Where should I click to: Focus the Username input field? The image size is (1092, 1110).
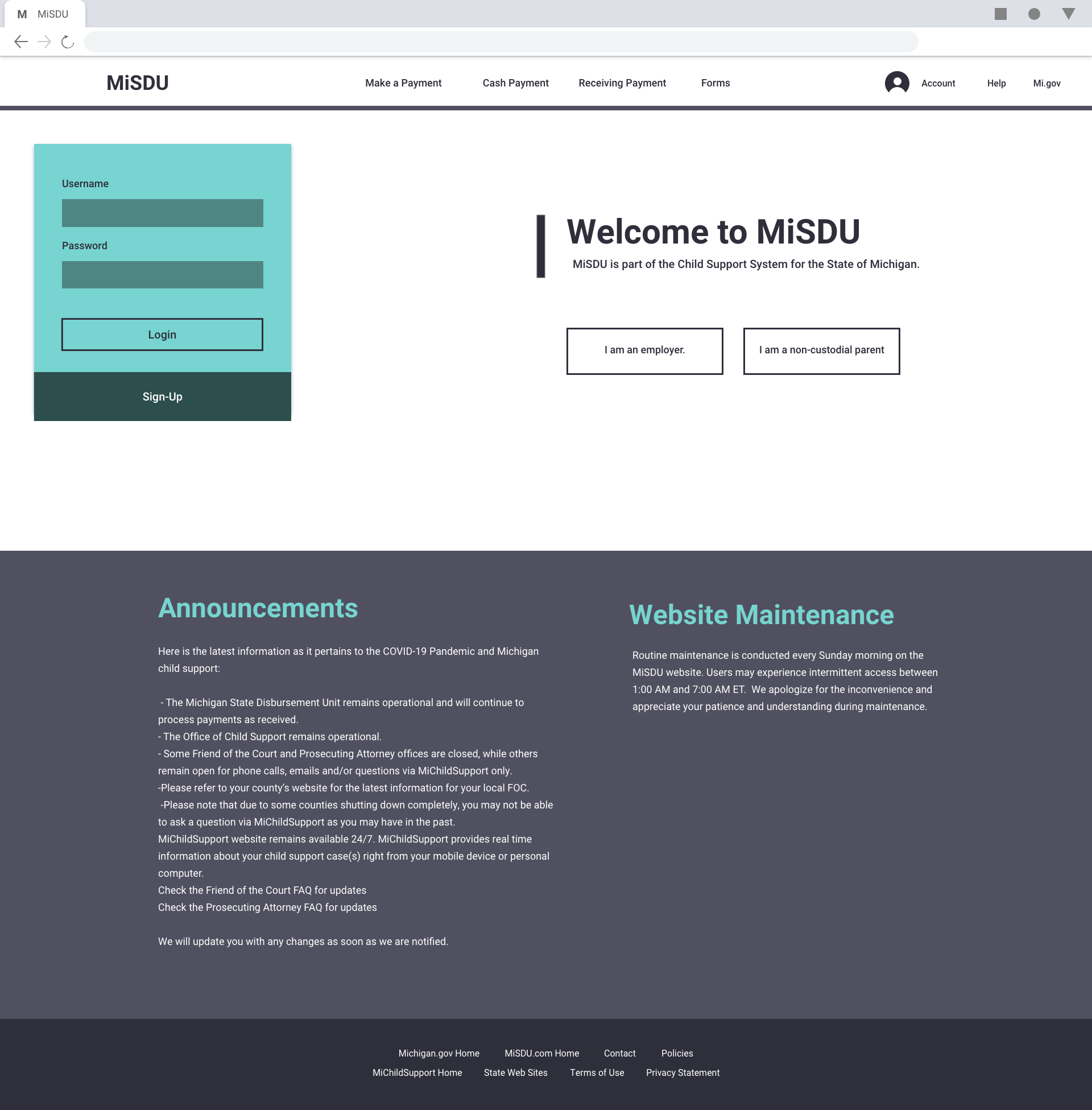point(162,213)
